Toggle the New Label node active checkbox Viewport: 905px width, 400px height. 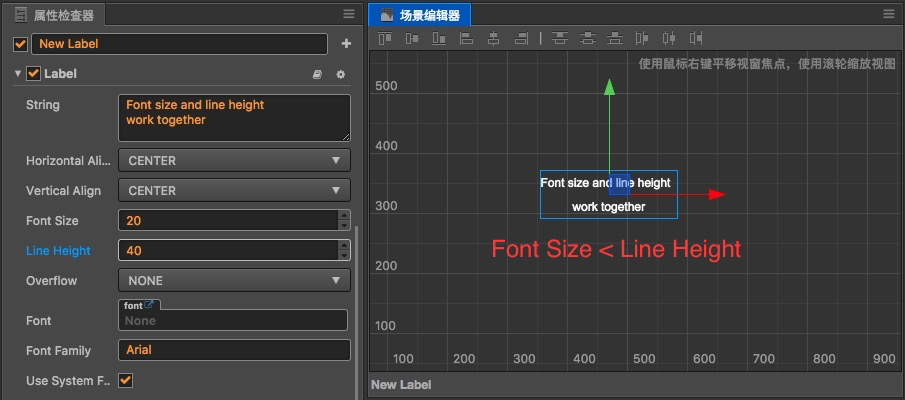click(x=21, y=44)
